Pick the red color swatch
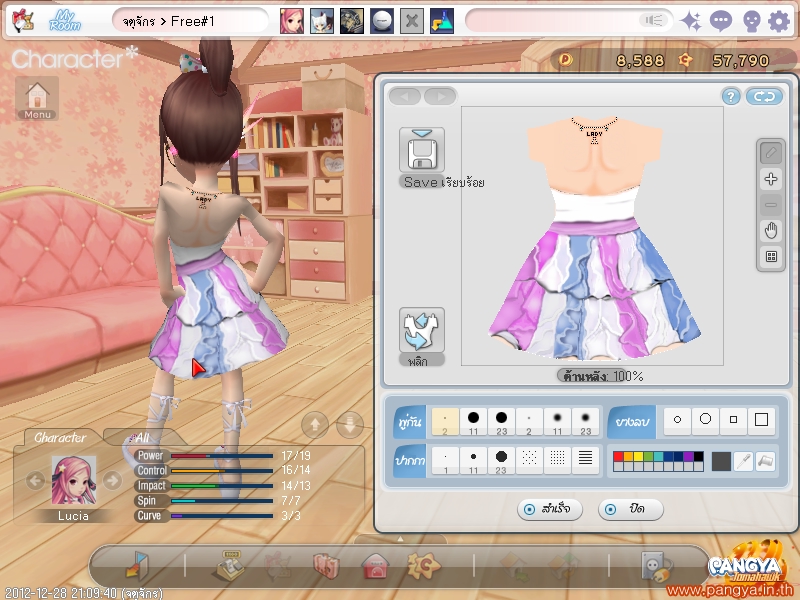Viewport: 800px width, 600px height. (x=618, y=456)
